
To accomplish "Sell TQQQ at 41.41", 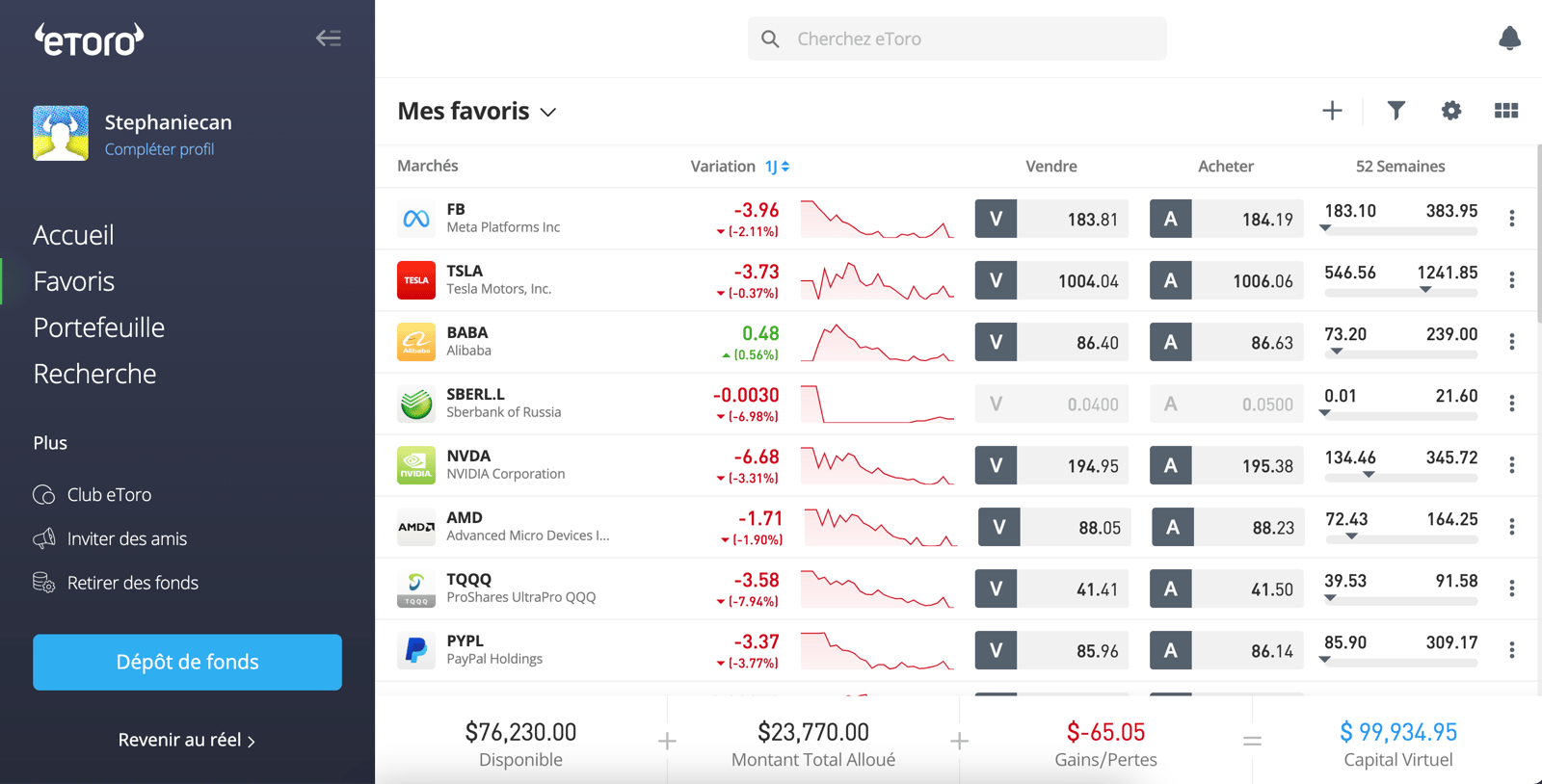I will tap(1051, 588).
